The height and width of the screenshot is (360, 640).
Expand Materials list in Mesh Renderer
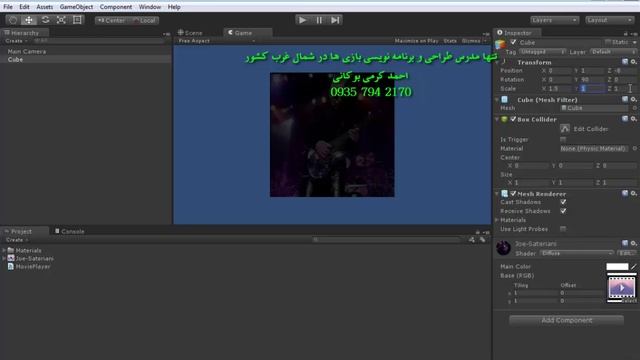click(497, 220)
